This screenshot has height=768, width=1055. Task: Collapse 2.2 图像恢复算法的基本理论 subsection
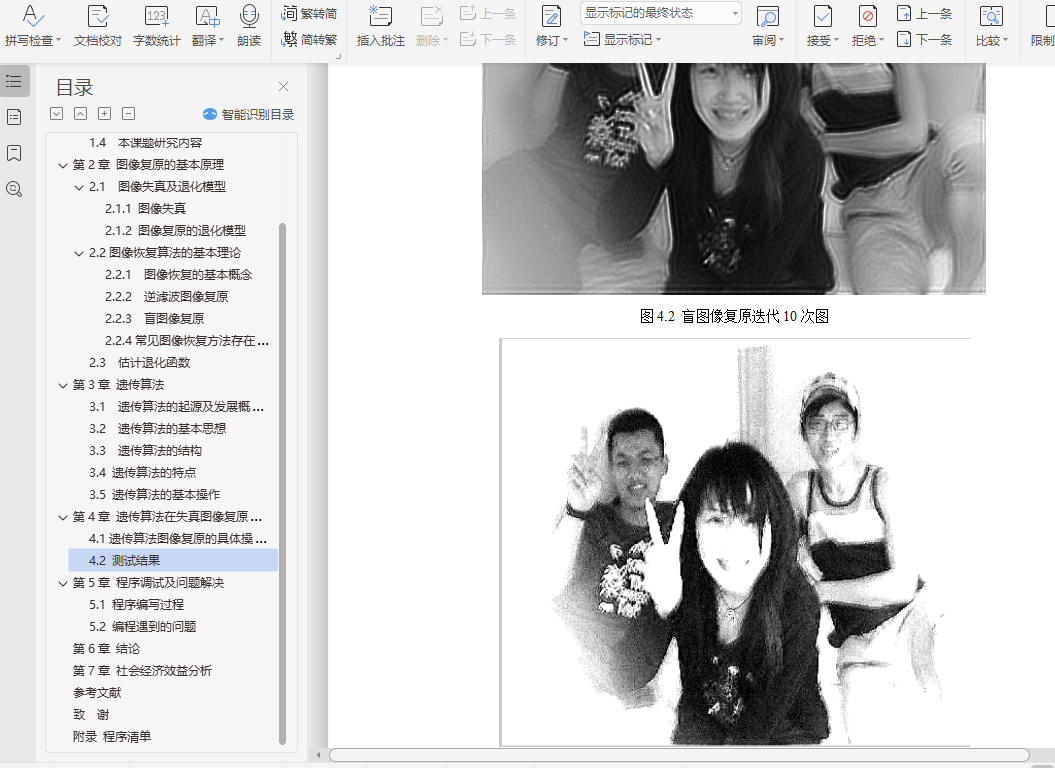click(x=79, y=253)
